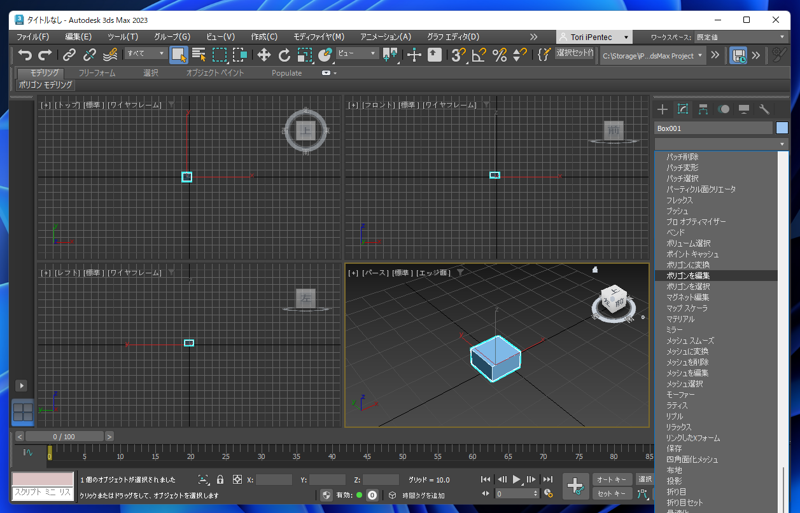Screen dimensions: 800x513
Task: Click the Select and Place icon
Action: point(325,55)
